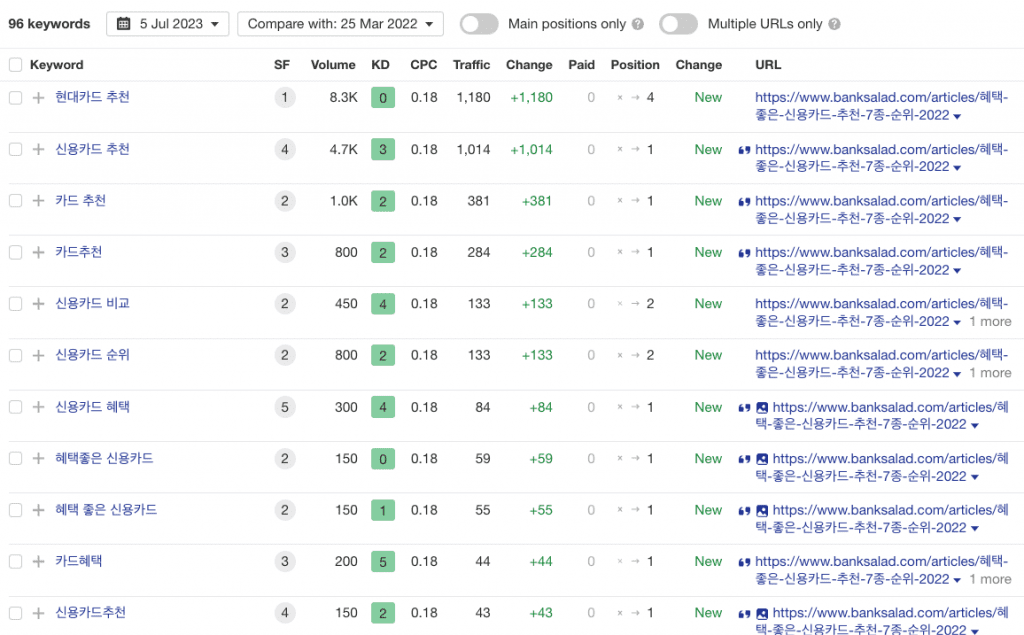The height and width of the screenshot is (635, 1024).
Task: Click the plus icon next to 신용카드추천
Action: (x=39, y=613)
